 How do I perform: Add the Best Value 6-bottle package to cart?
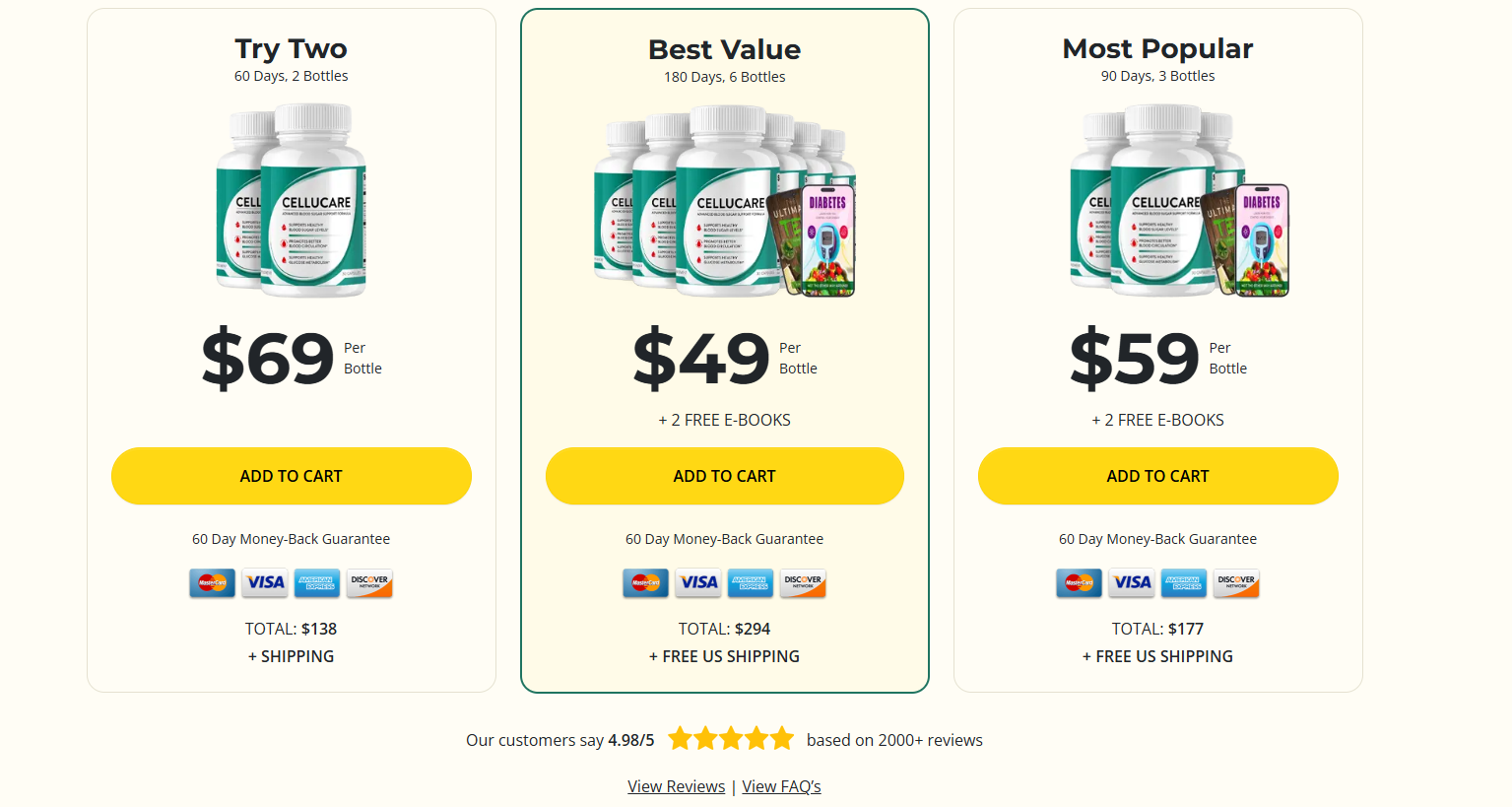pos(725,476)
